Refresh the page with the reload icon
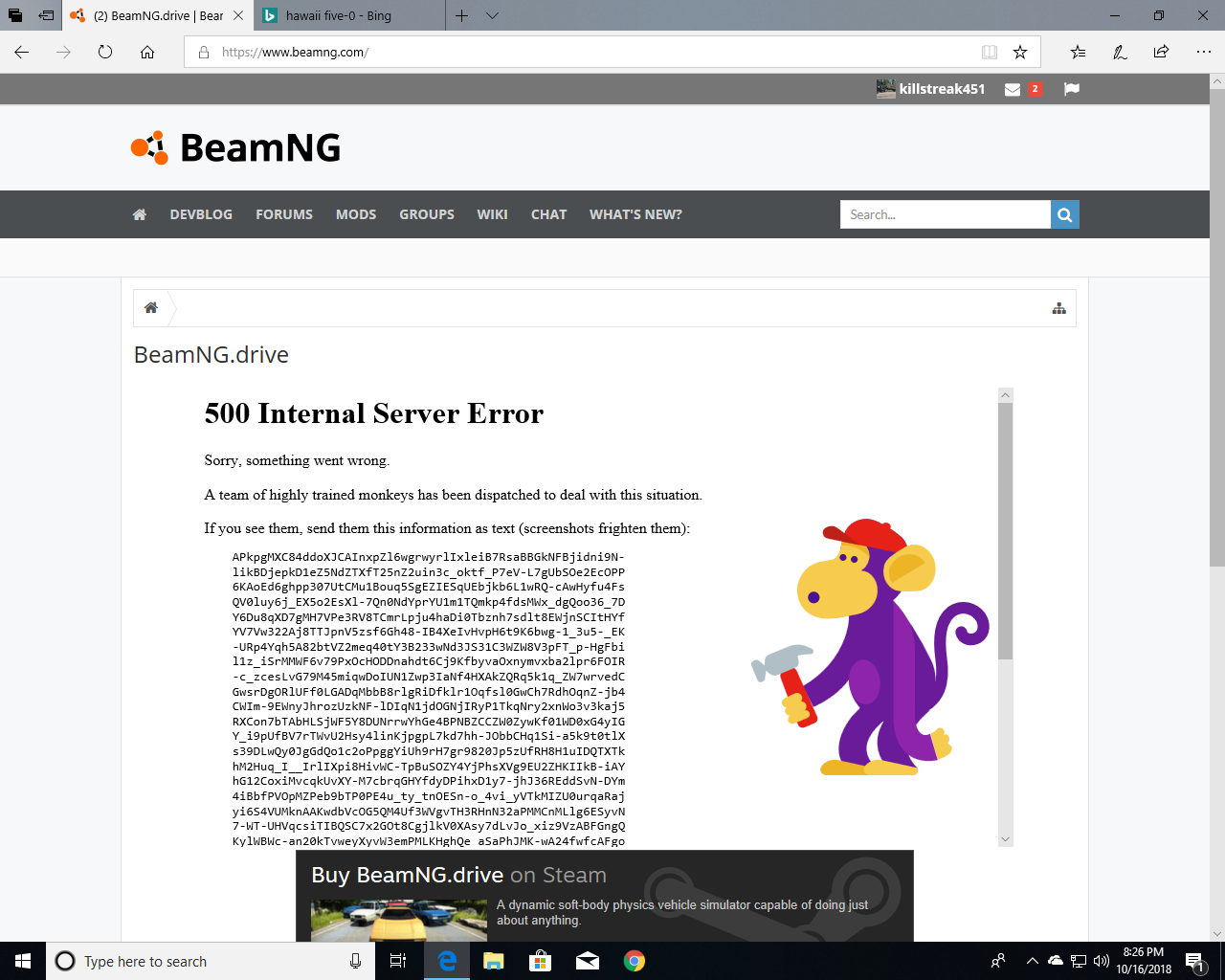Image resolution: width=1225 pixels, height=980 pixels. click(105, 52)
